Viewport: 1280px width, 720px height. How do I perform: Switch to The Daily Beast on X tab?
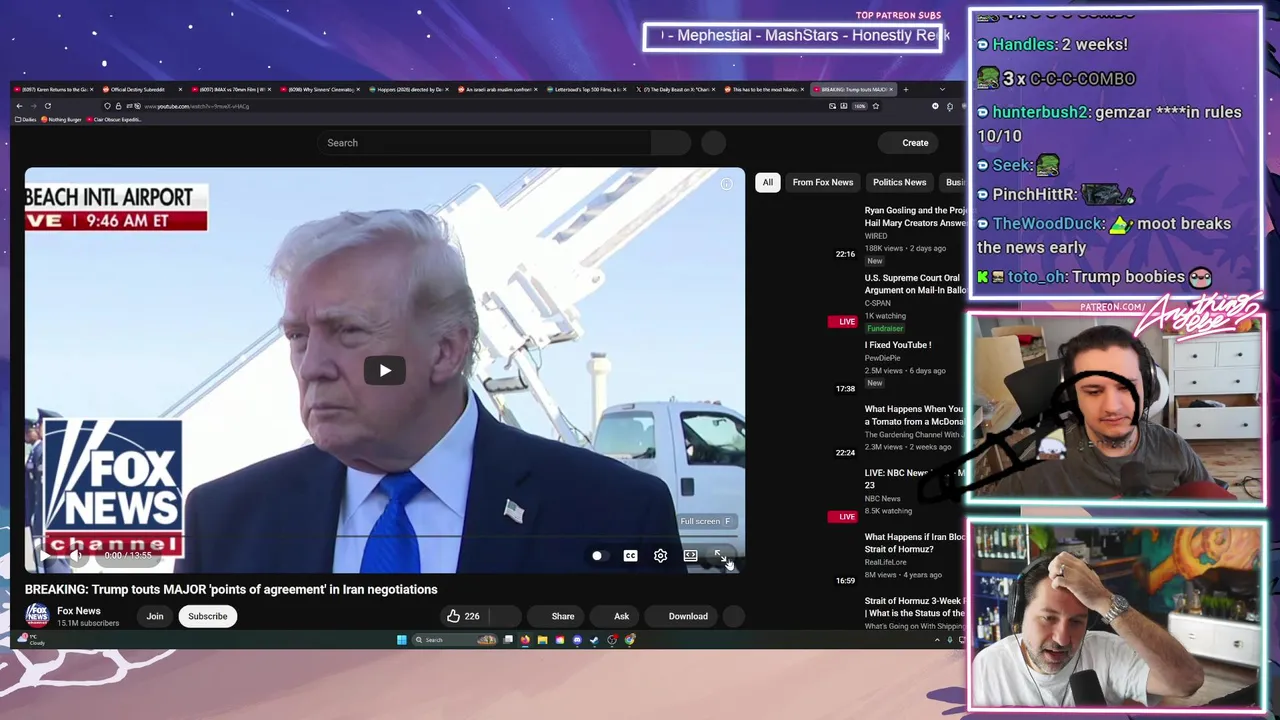pos(674,90)
